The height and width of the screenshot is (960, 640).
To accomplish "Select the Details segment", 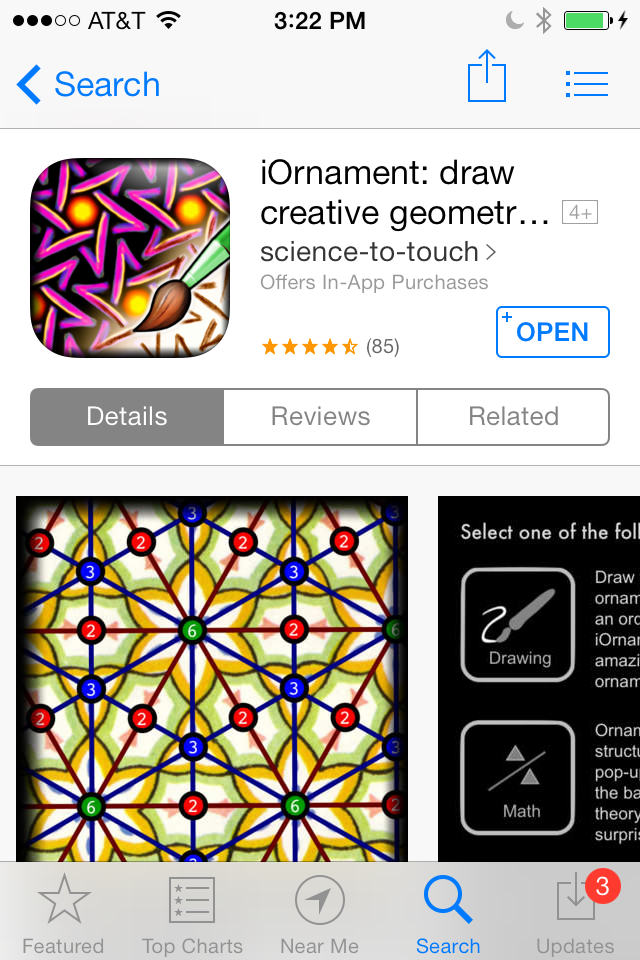I will [127, 417].
